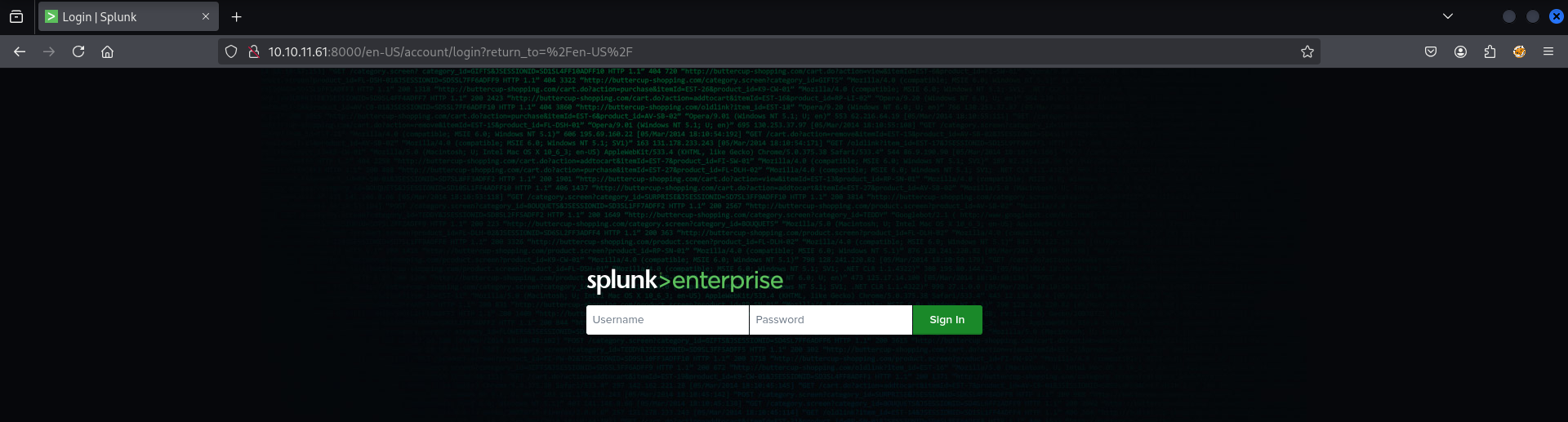Open the tracking protection shield panel

(231, 51)
